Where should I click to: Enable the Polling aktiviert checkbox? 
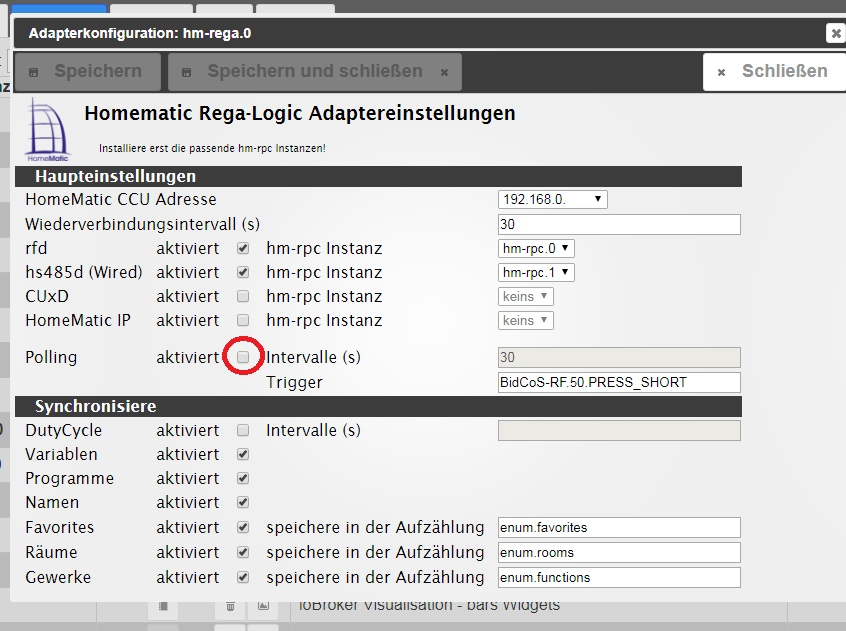243,357
